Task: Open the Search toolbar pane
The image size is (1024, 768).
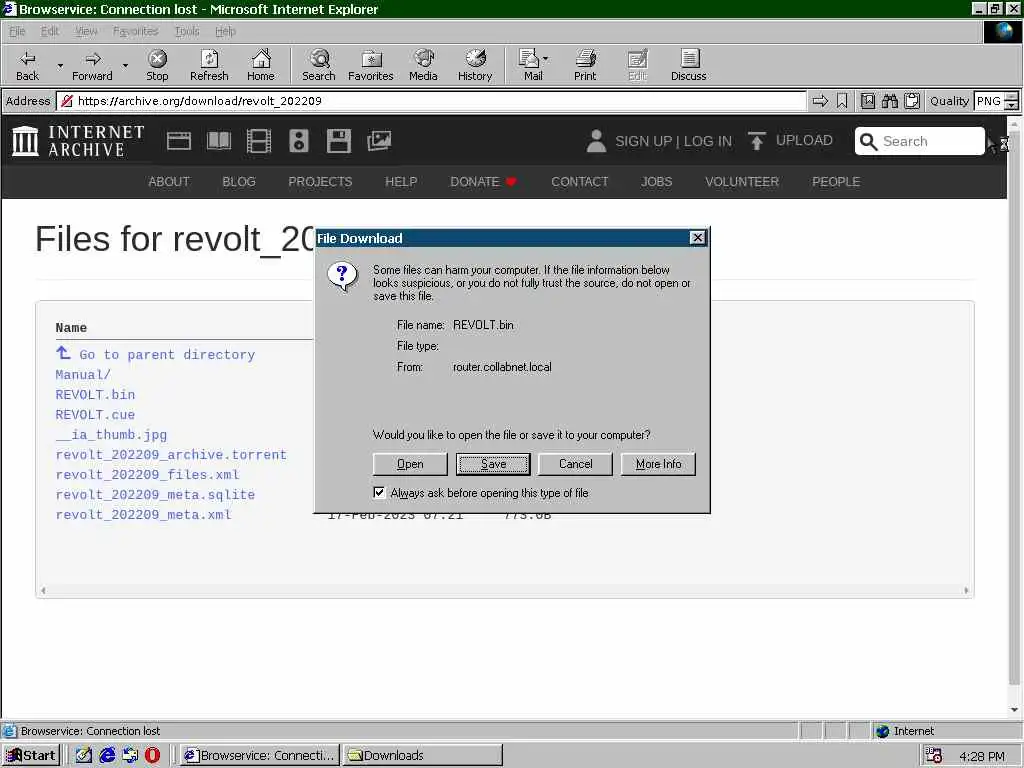Action: pos(319,65)
